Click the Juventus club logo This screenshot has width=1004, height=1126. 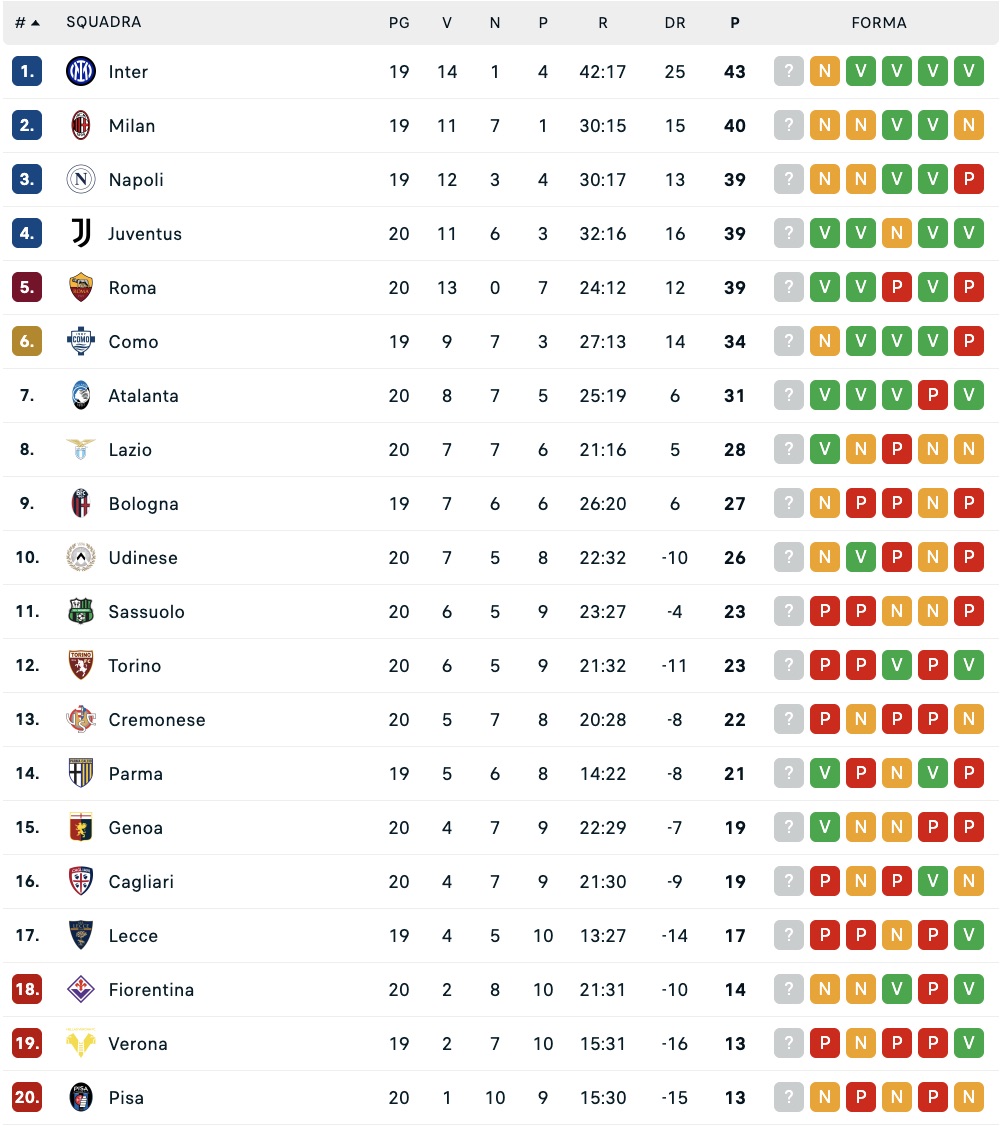(x=80, y=233)
